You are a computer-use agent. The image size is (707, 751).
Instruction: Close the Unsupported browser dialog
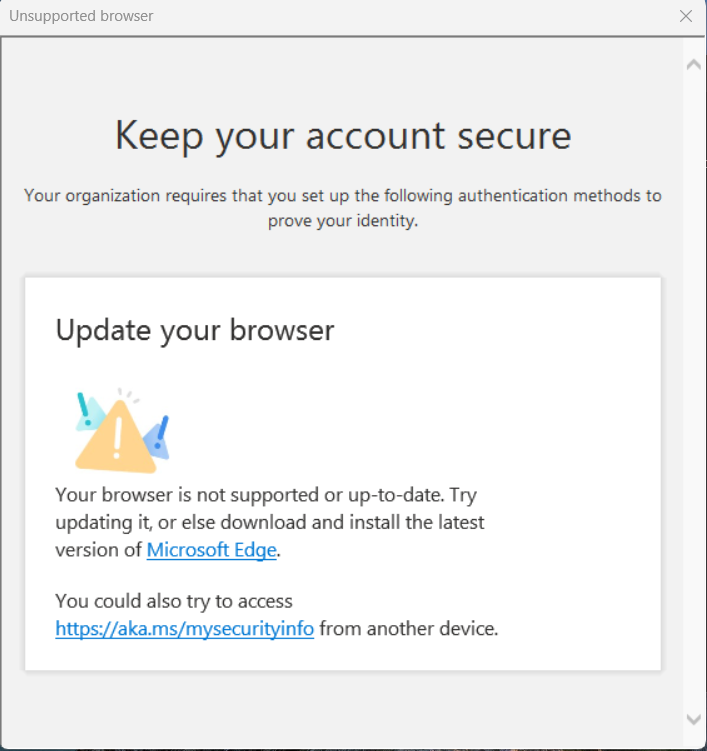pyautogui.click(x=685, y=16)
